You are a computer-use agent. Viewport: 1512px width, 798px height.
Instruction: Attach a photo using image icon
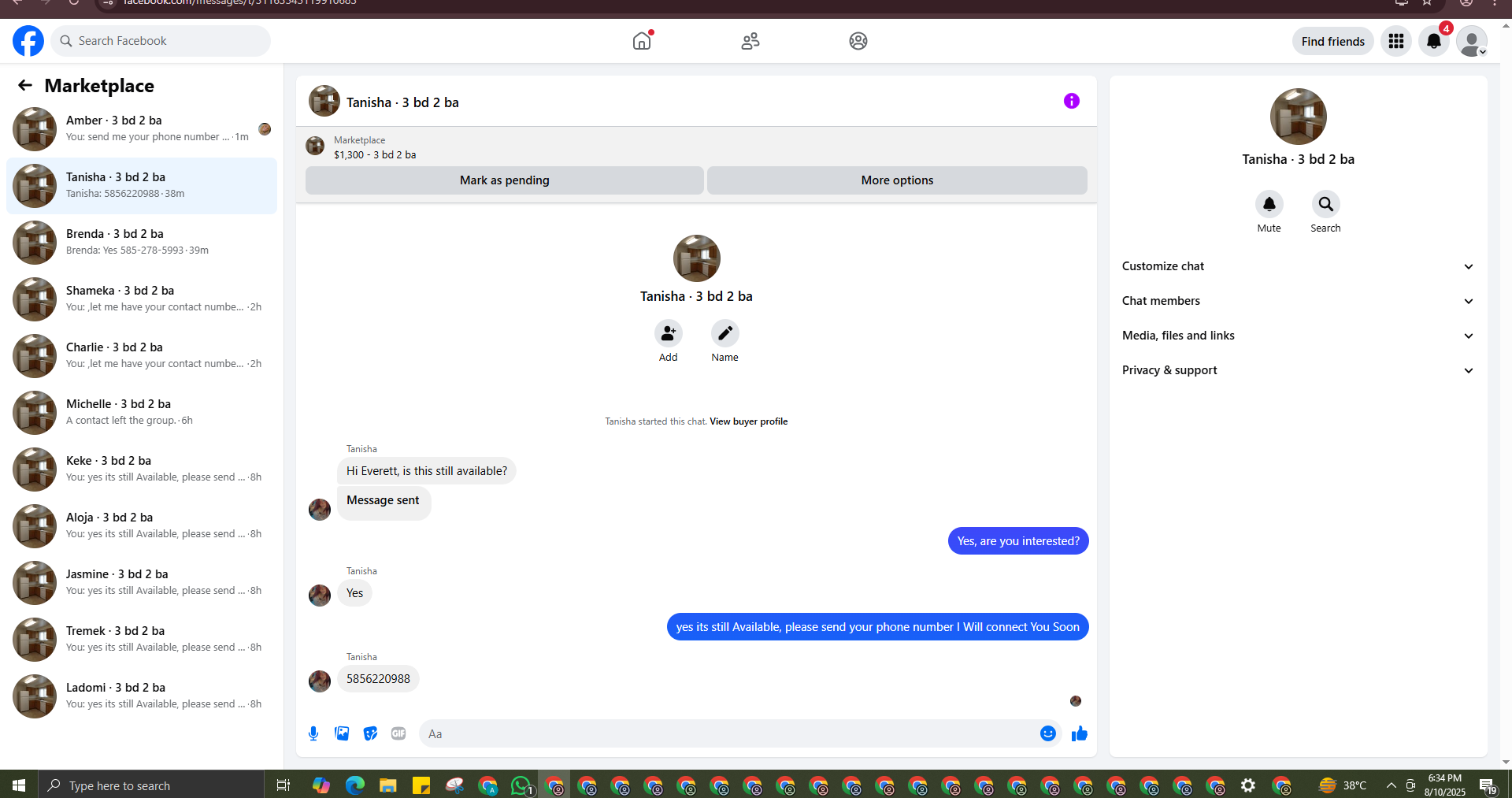click(342, 733)
